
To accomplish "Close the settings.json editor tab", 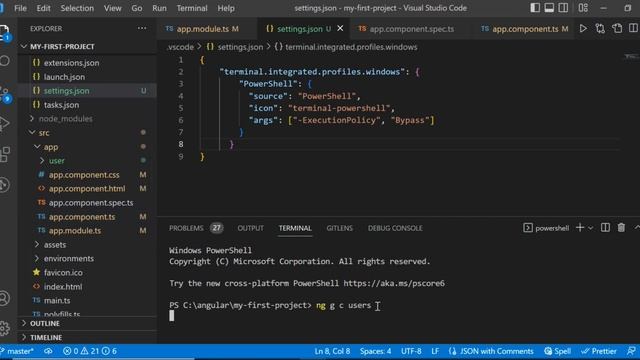I will tap(340, 28).
